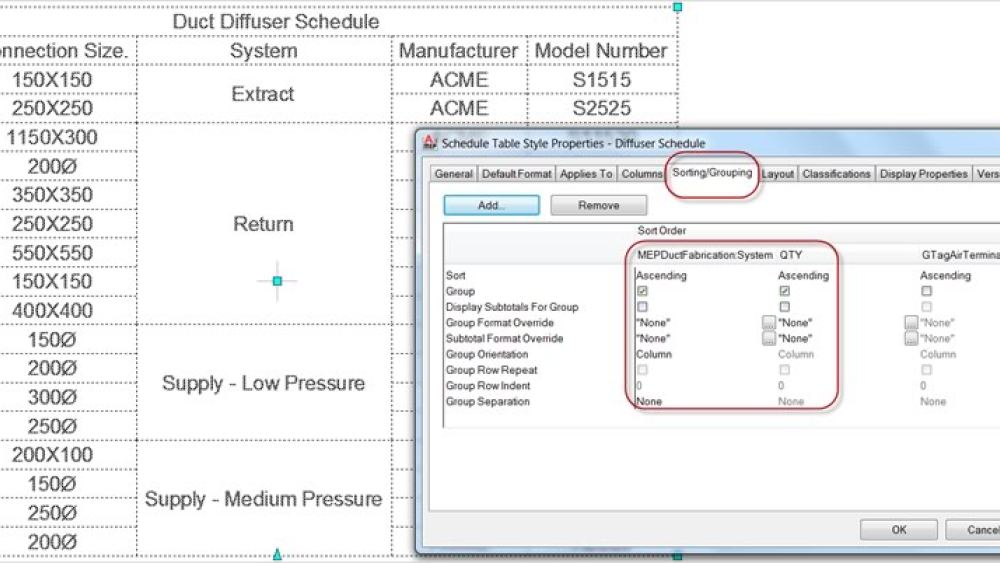Viewport: 1000px width, 563px height.
Task: Open the Default Format tab
Action: pyautogui.click(x=517, y=173)
